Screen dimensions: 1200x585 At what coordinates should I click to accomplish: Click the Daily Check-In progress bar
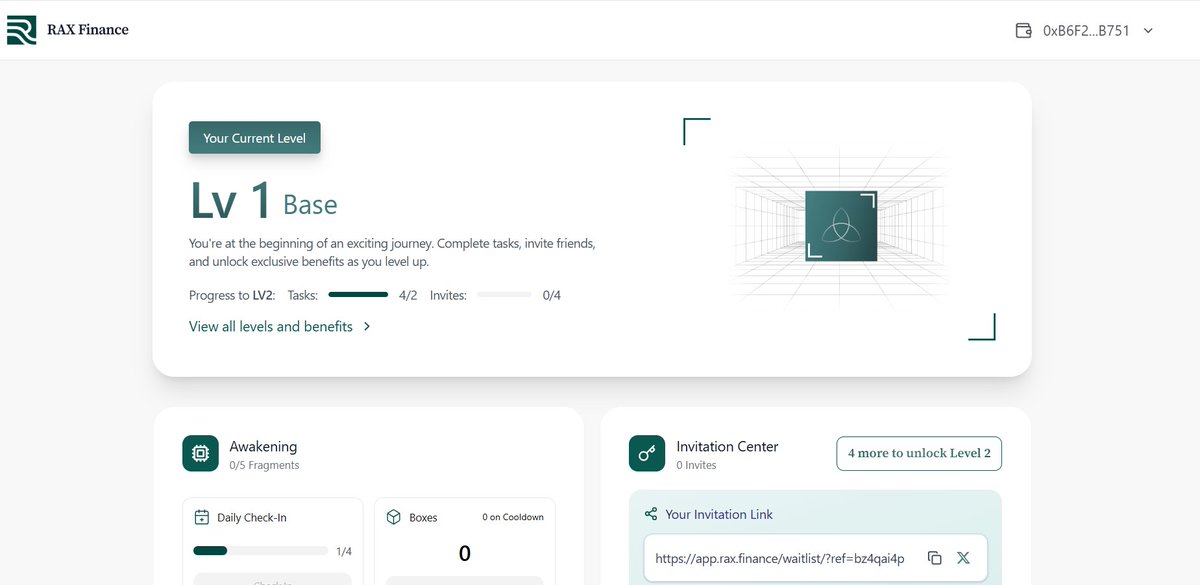(x=260, y=551)
